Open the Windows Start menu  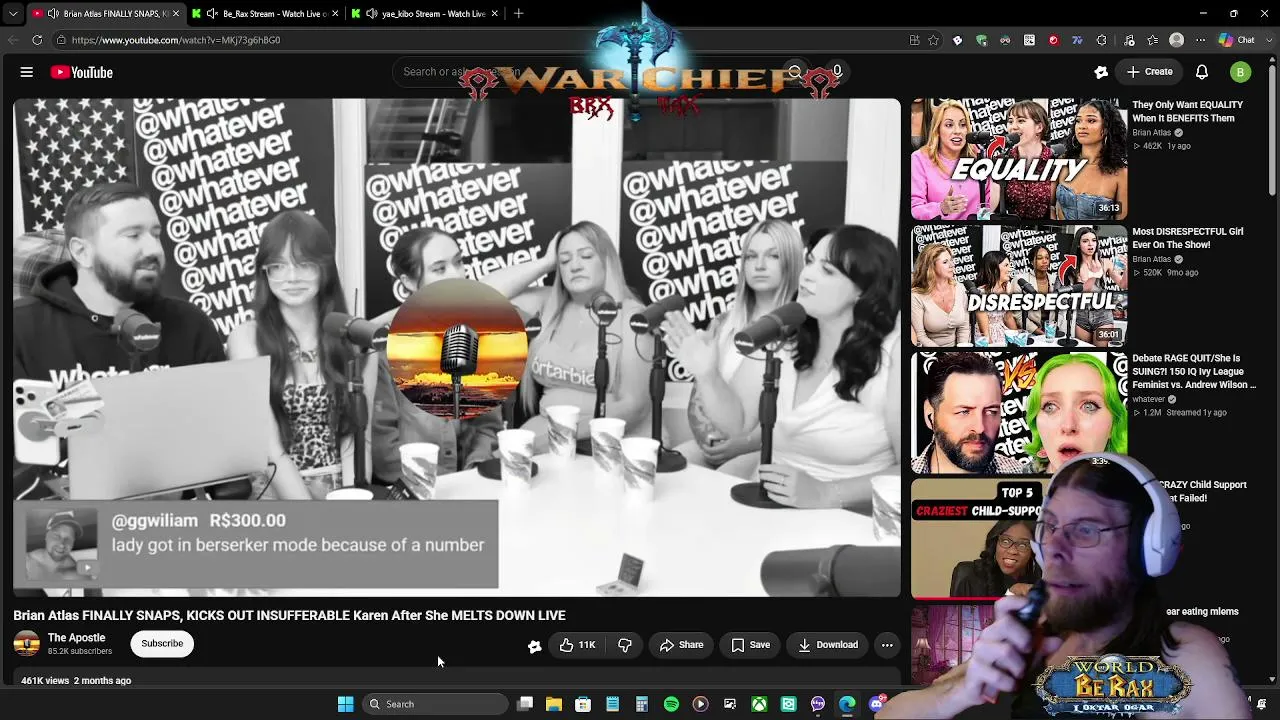click(x=345, y=704)
